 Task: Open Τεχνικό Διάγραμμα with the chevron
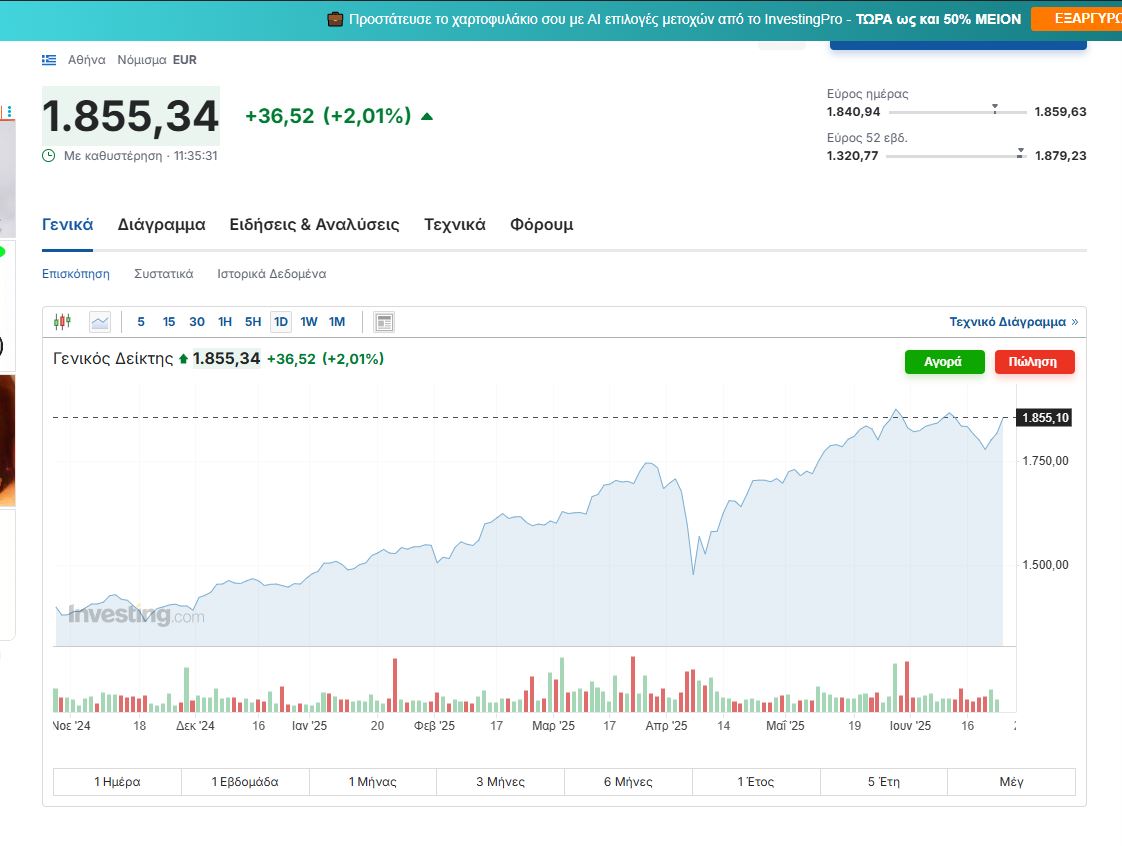[1013, 322]
